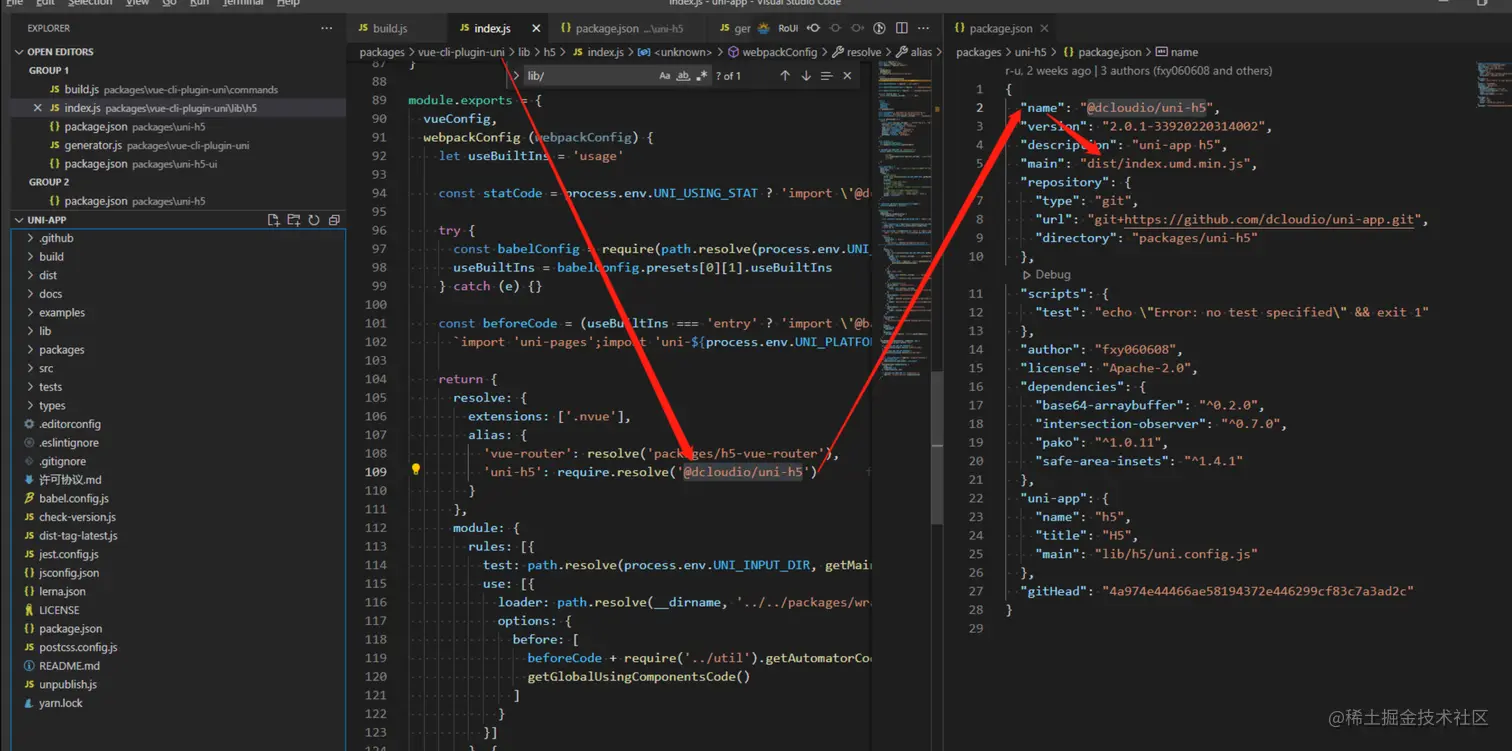1512x751 pixels.
Task: Toggle Match Case in find widget
Action: (665, 76)
